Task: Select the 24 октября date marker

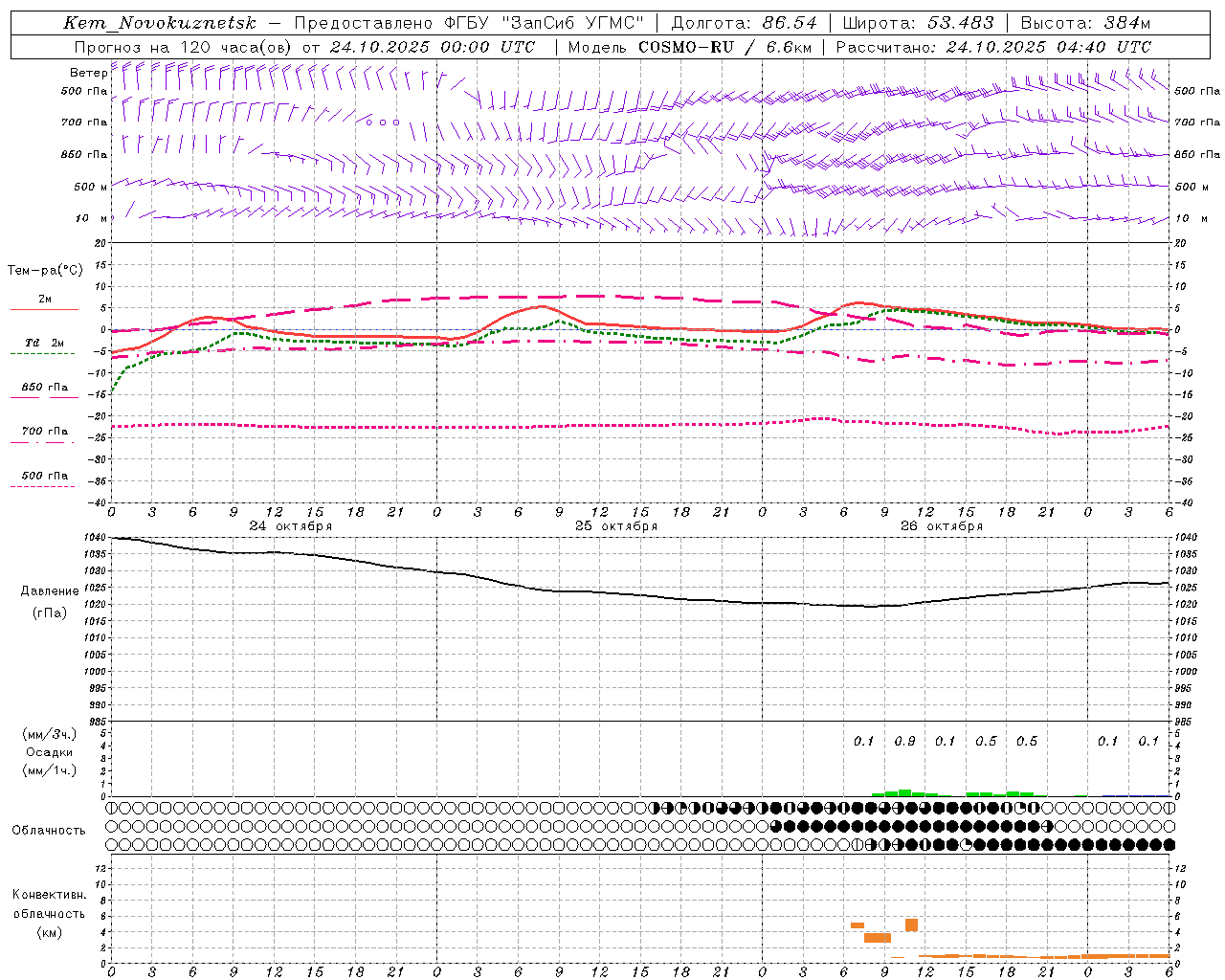Action: pyautogui.click(x=290, y=526)
